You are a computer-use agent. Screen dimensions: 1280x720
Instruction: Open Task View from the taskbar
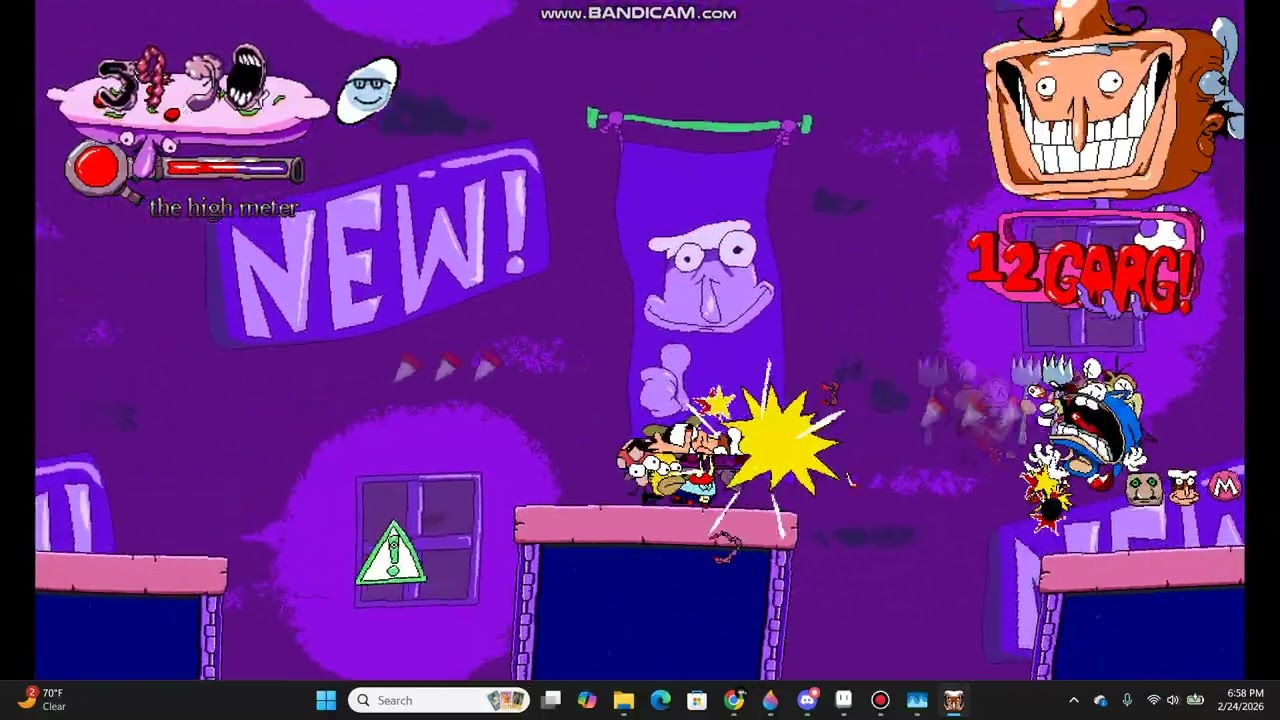[551, 700]
